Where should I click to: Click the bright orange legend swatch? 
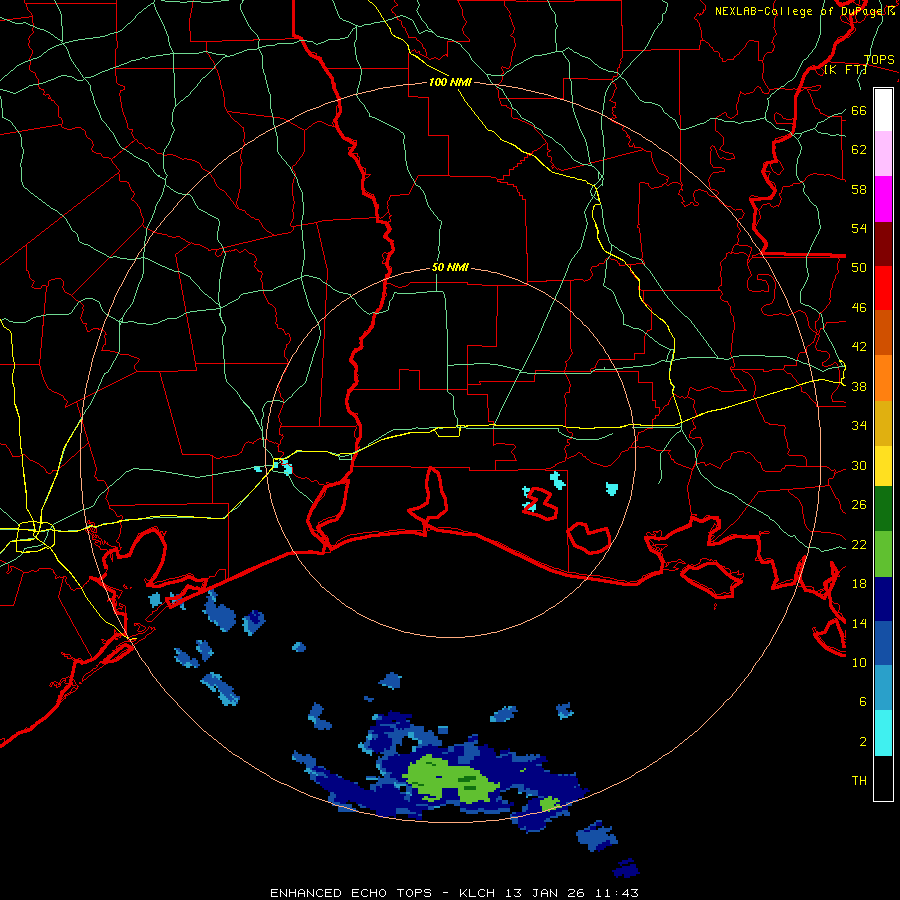click(x=883, y=378)
